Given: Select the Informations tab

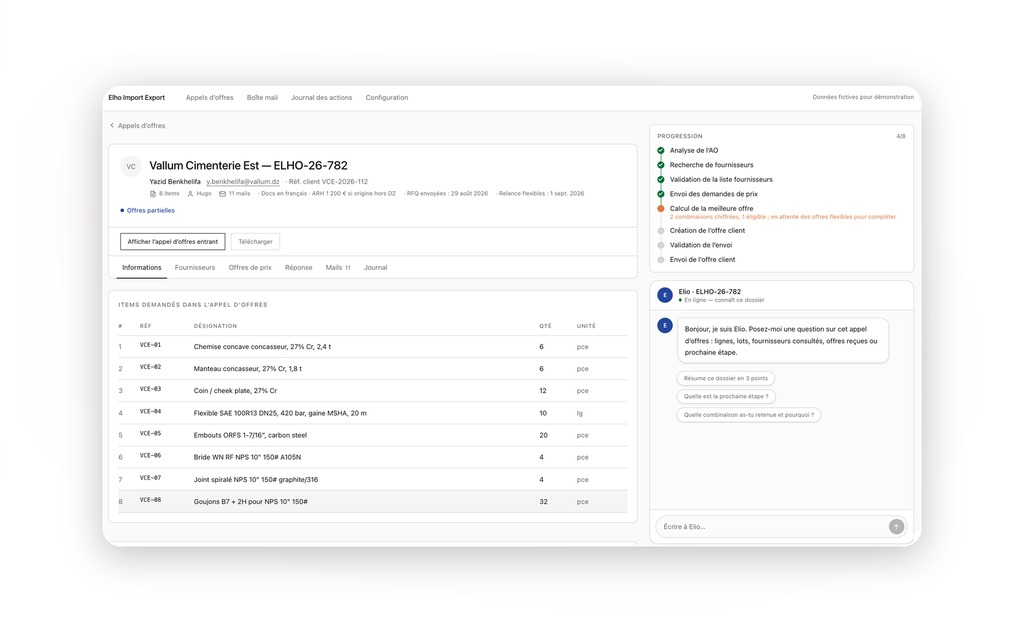Looking at the screenshot, I should 142,268.
